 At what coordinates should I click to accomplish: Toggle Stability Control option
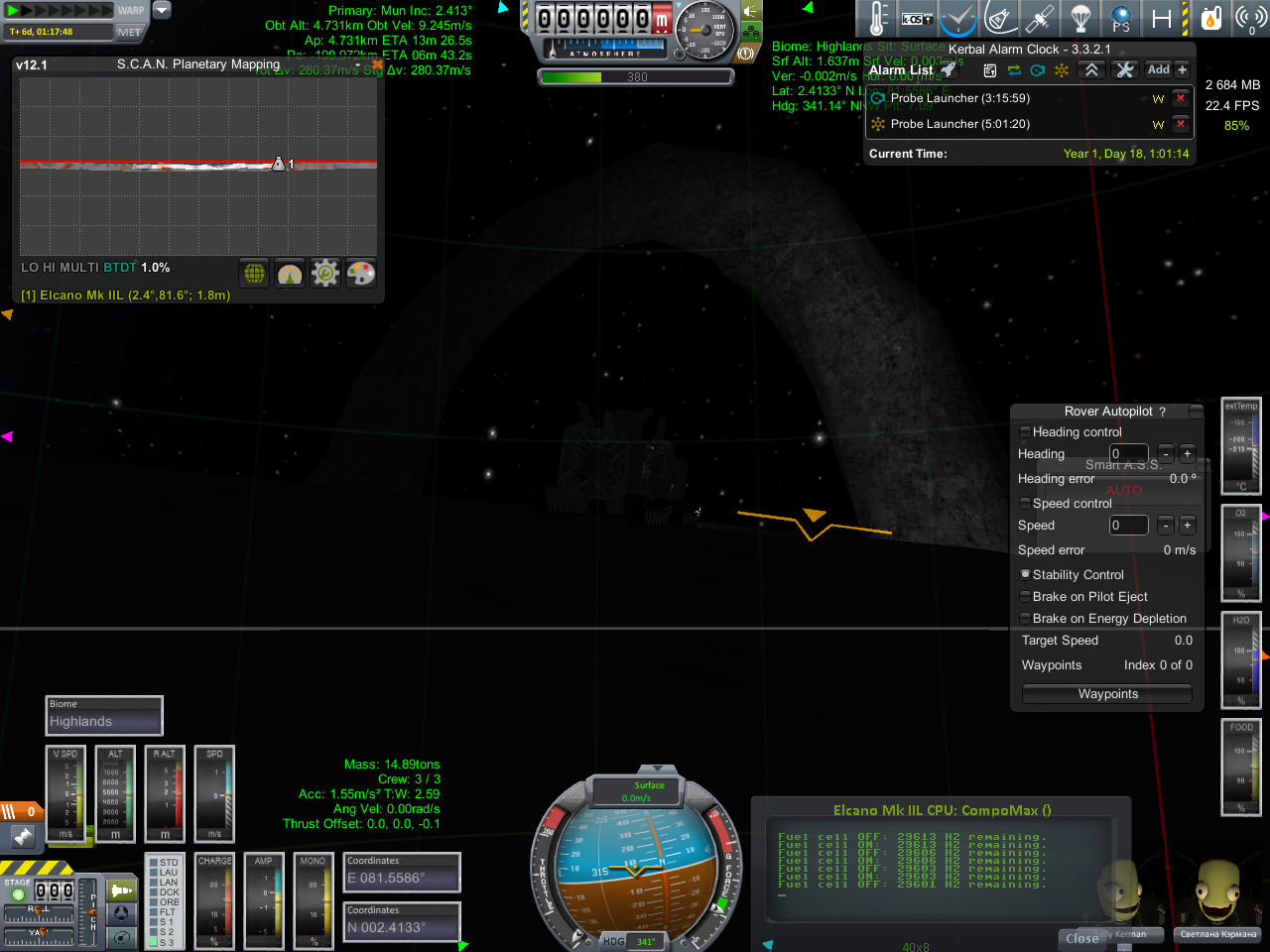(1025, 575)
